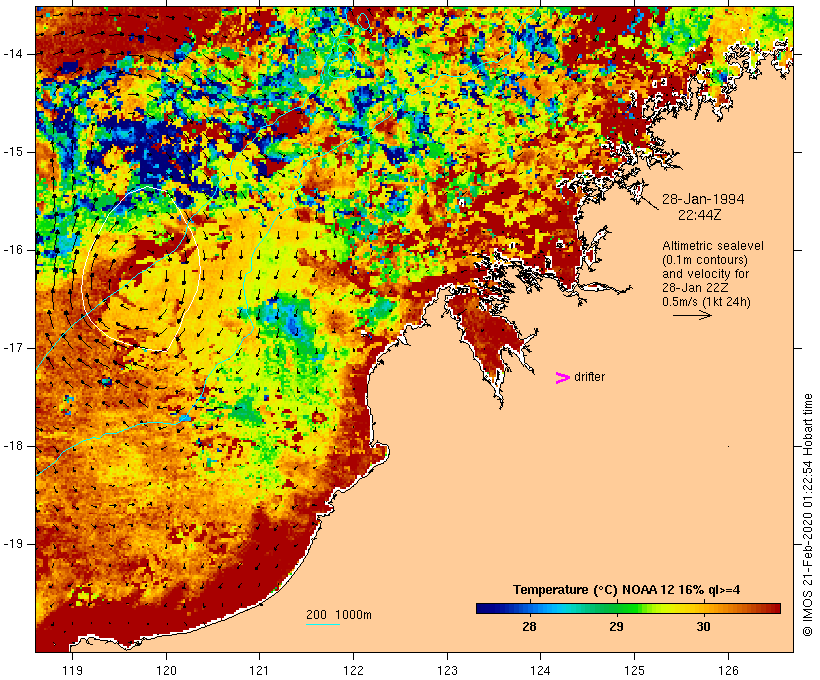
Task: Click the magenta drifter marker symbol
Action: point(562,378)
